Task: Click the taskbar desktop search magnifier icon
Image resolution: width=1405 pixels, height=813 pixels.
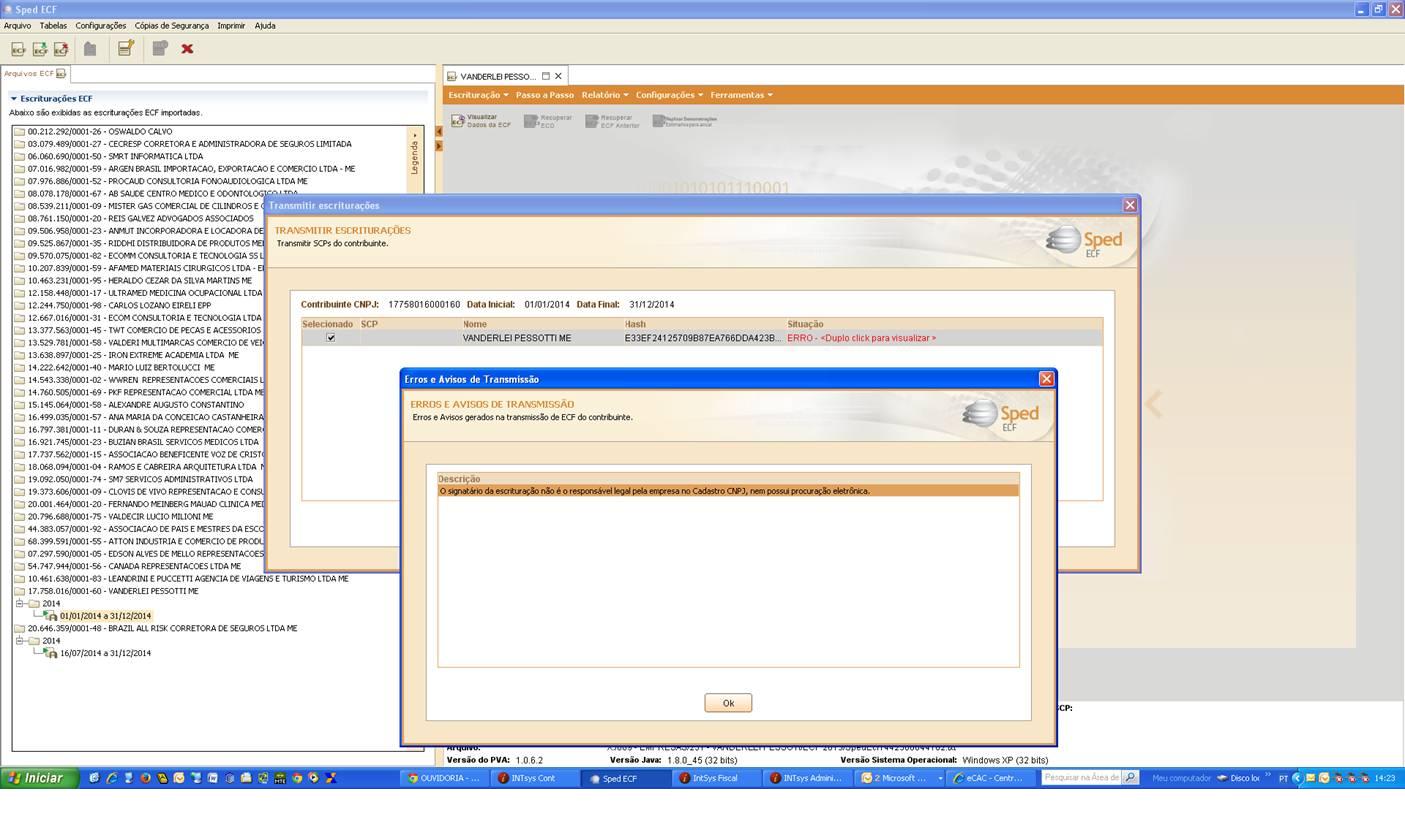Action: tap(1129, 777)
